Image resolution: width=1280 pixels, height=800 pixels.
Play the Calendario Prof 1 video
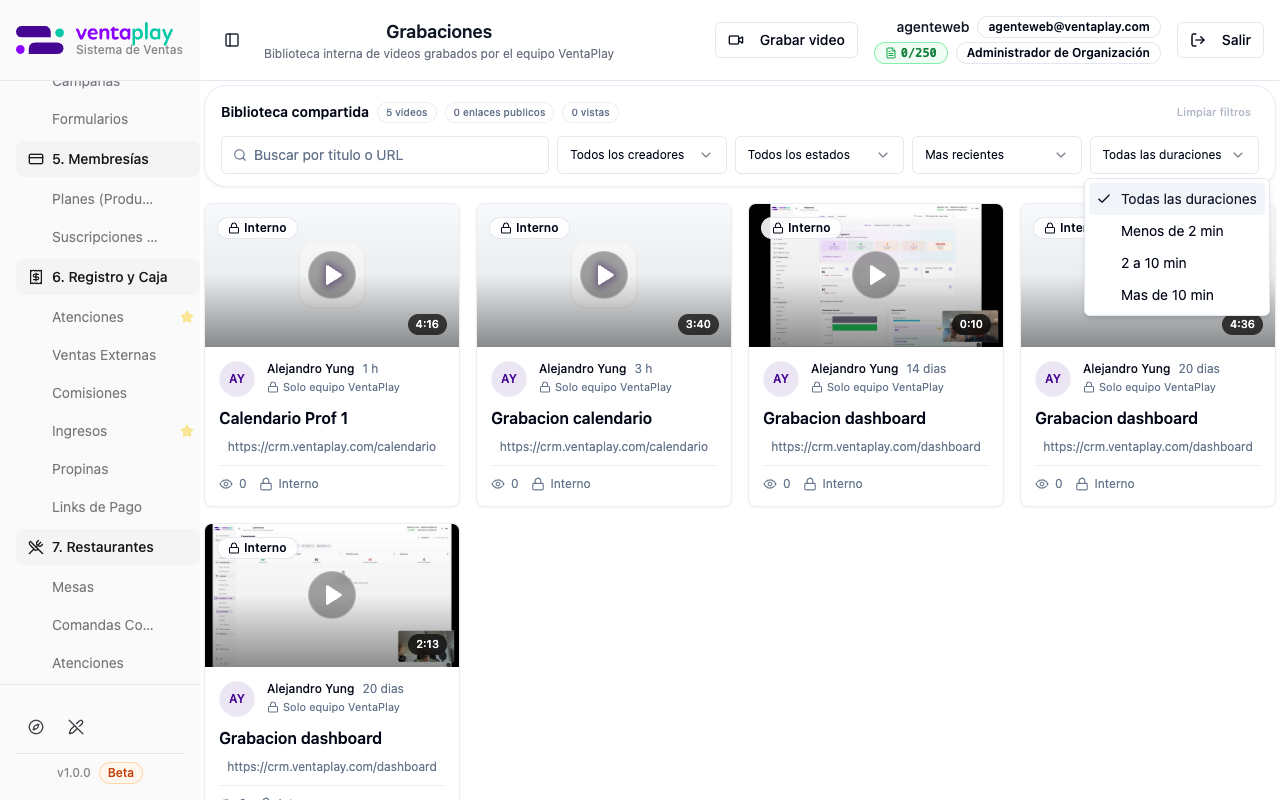click(332, 275)
